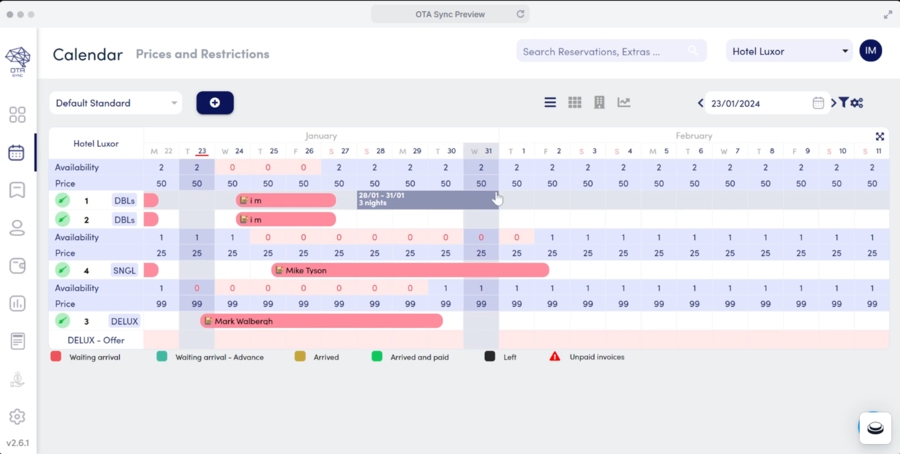Switch to list timeline view icon

550,102
